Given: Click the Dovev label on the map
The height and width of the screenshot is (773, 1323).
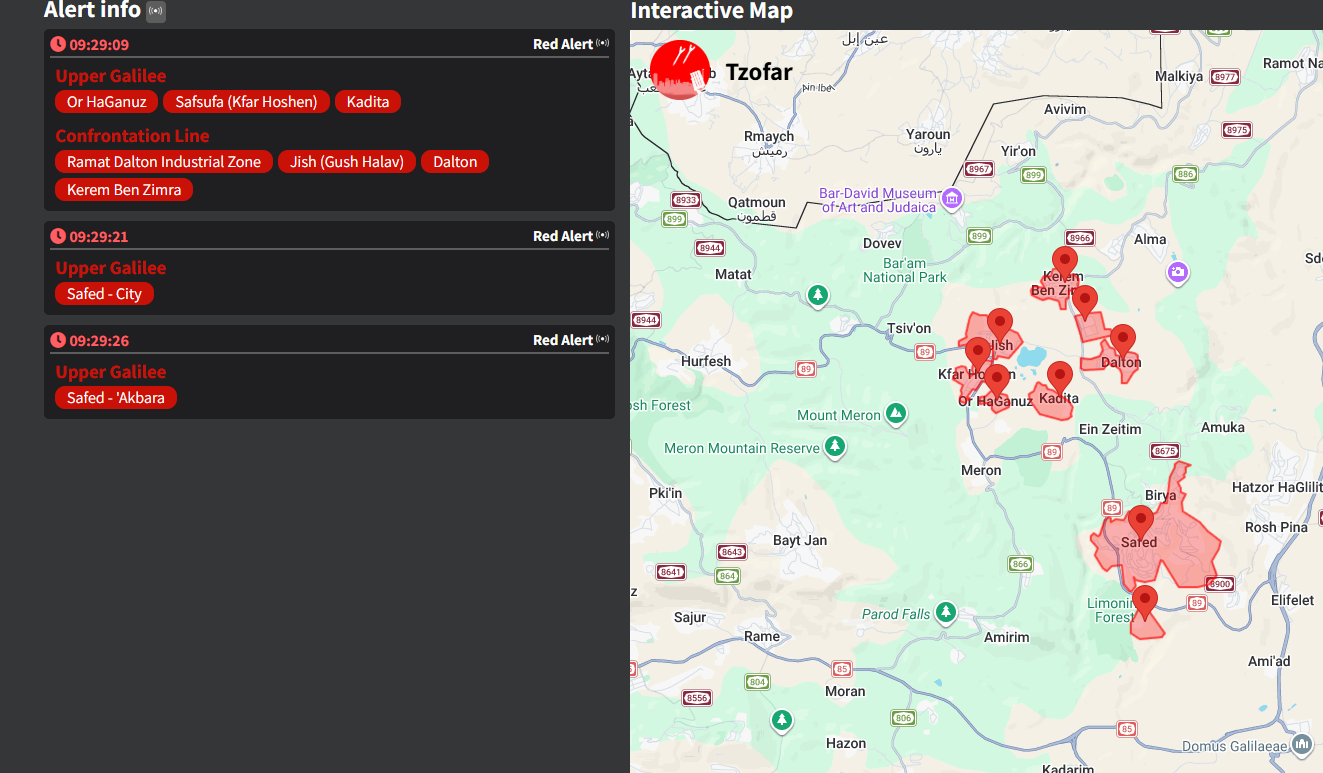Looking at the screenshot, I should 882,243.
